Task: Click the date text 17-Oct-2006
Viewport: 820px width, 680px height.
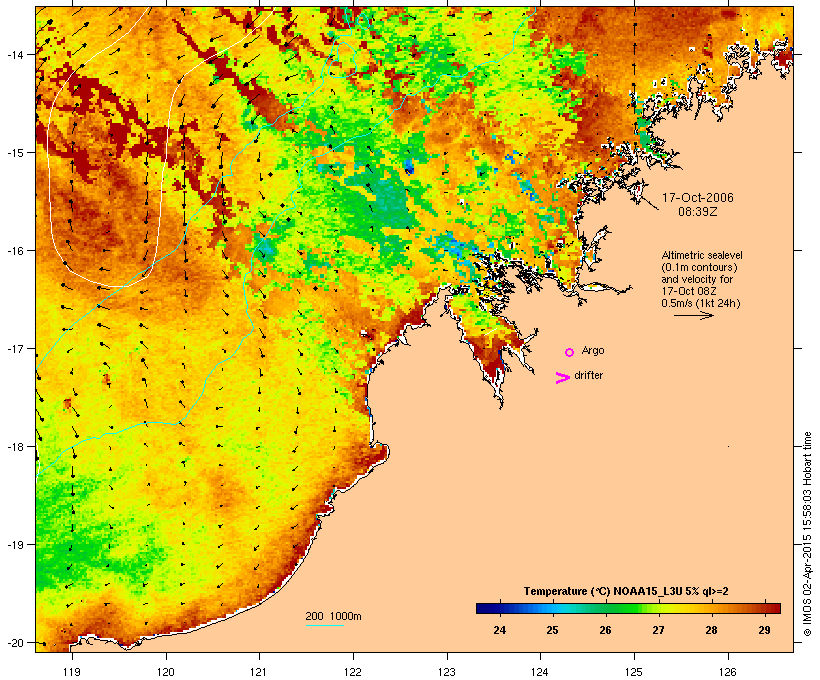Action: point(698,198)
